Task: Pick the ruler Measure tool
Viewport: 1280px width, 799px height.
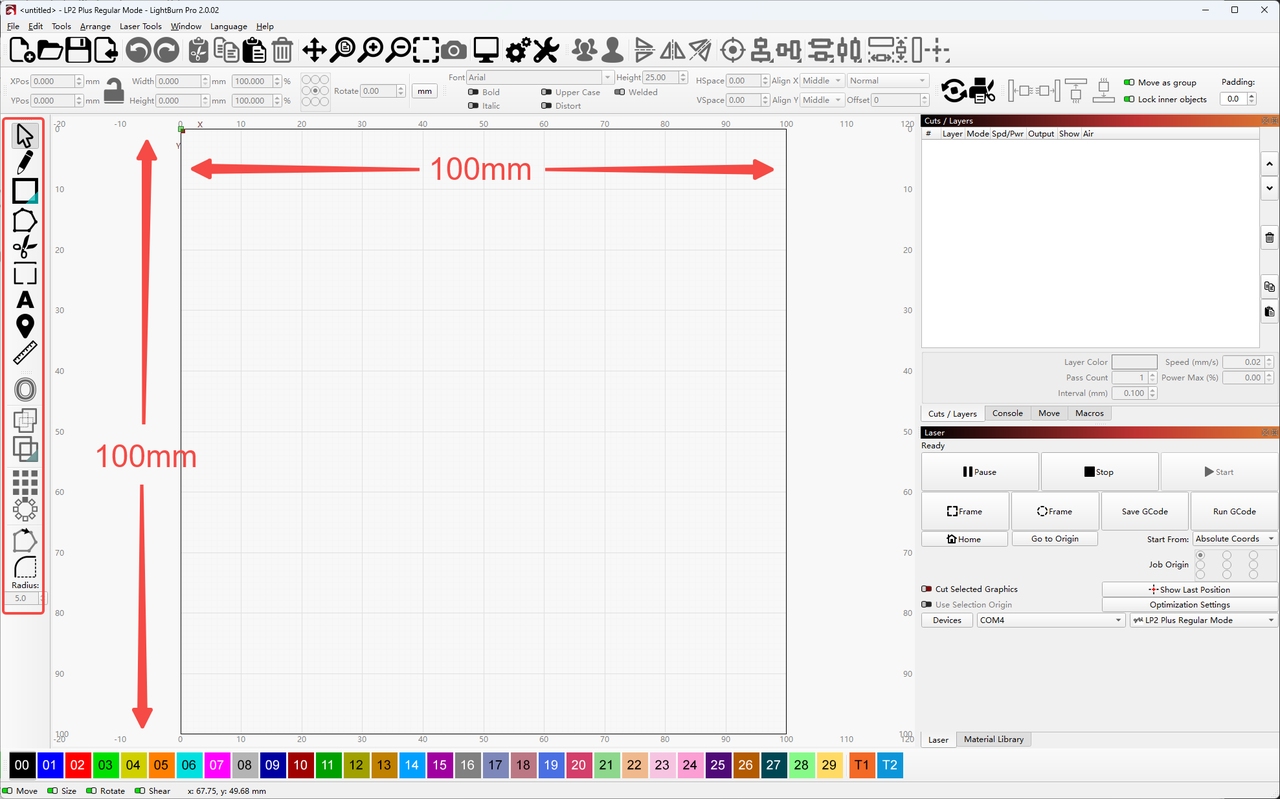Action: coord(25,352)
